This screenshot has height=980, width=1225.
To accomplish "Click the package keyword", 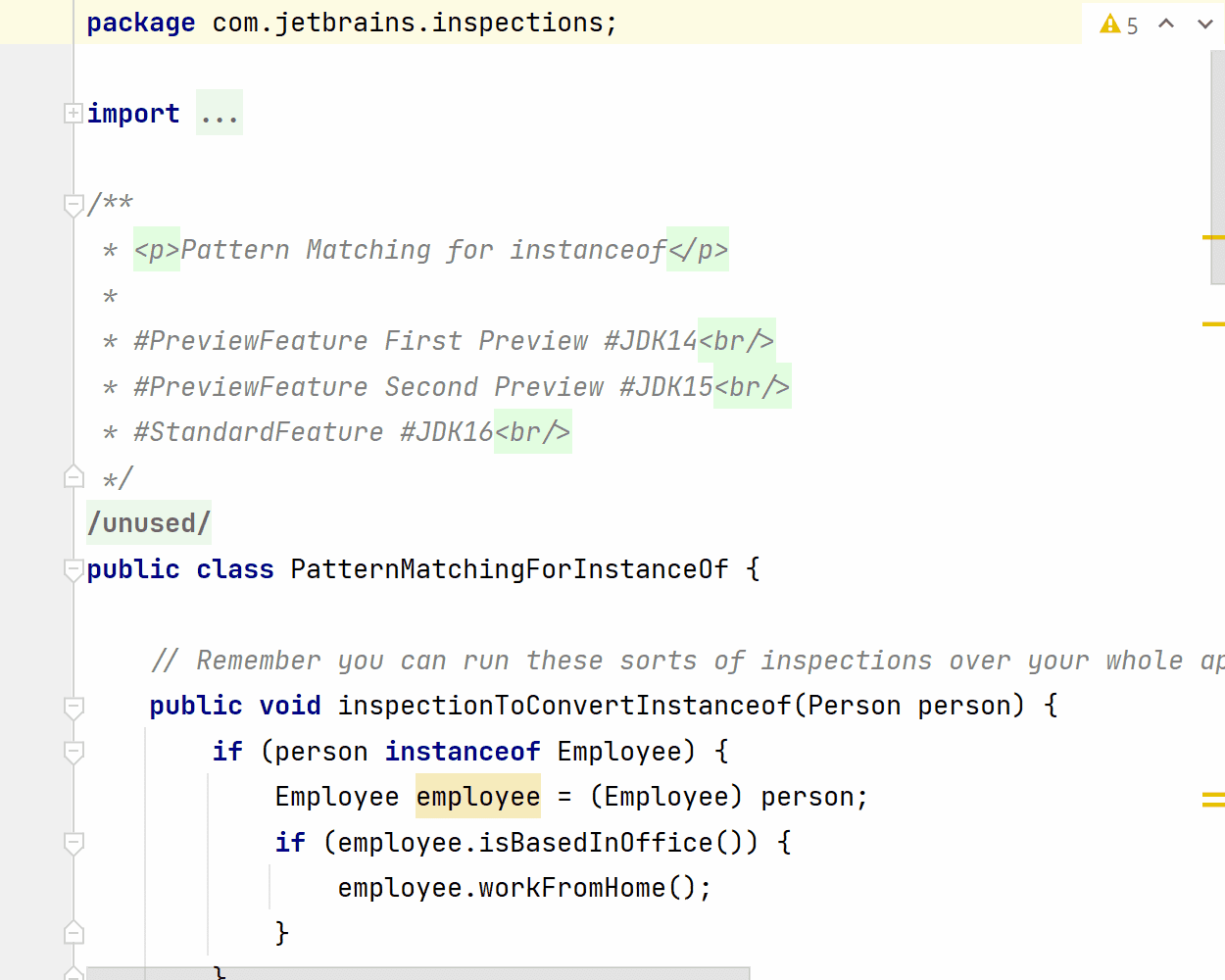I will click(141, 23).
